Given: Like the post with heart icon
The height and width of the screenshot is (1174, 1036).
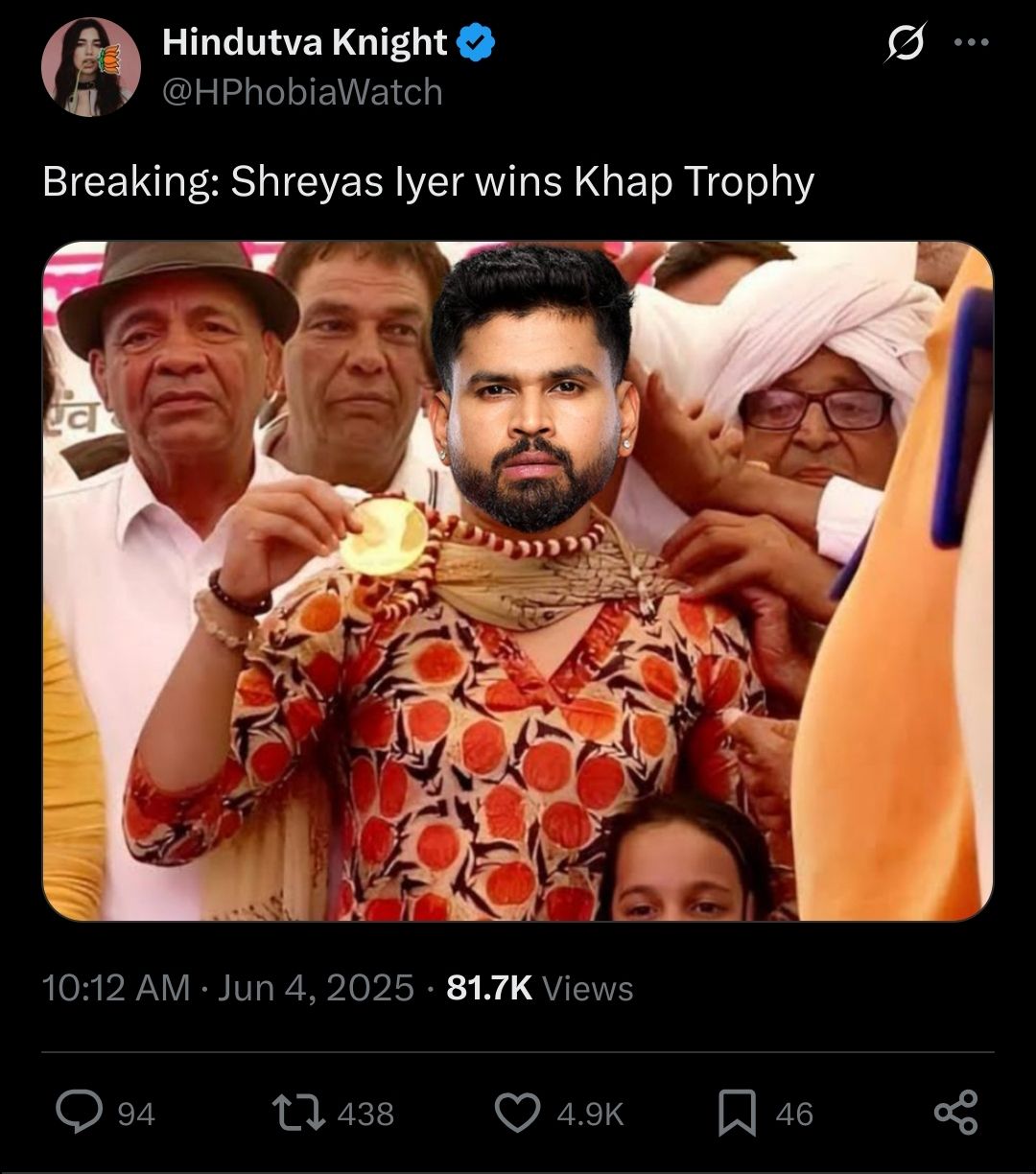Looking at the screenshot, I should coord(518,1113).
